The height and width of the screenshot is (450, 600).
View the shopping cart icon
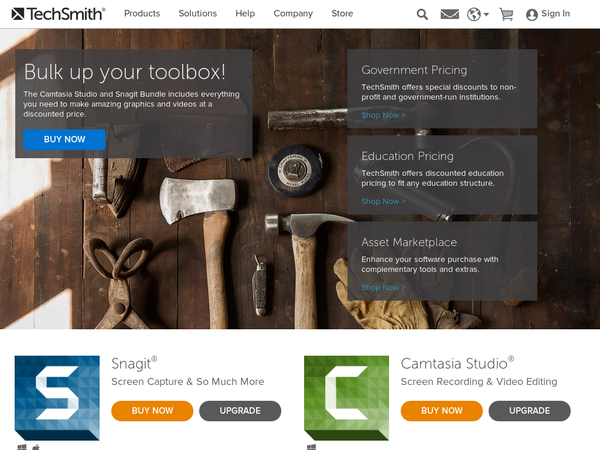506,15
